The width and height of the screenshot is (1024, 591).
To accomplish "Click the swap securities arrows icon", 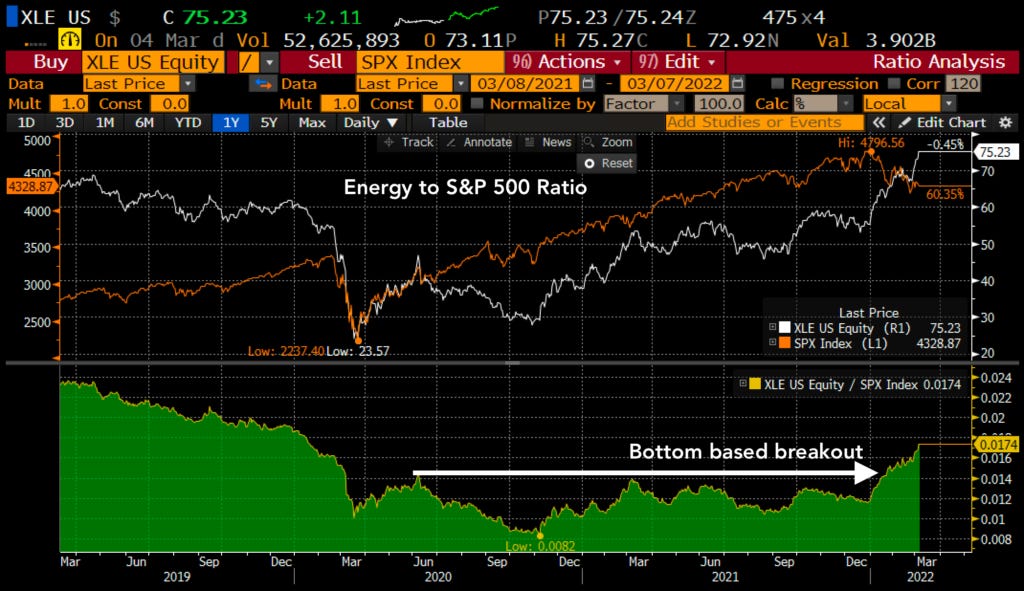I will [263, 84].
